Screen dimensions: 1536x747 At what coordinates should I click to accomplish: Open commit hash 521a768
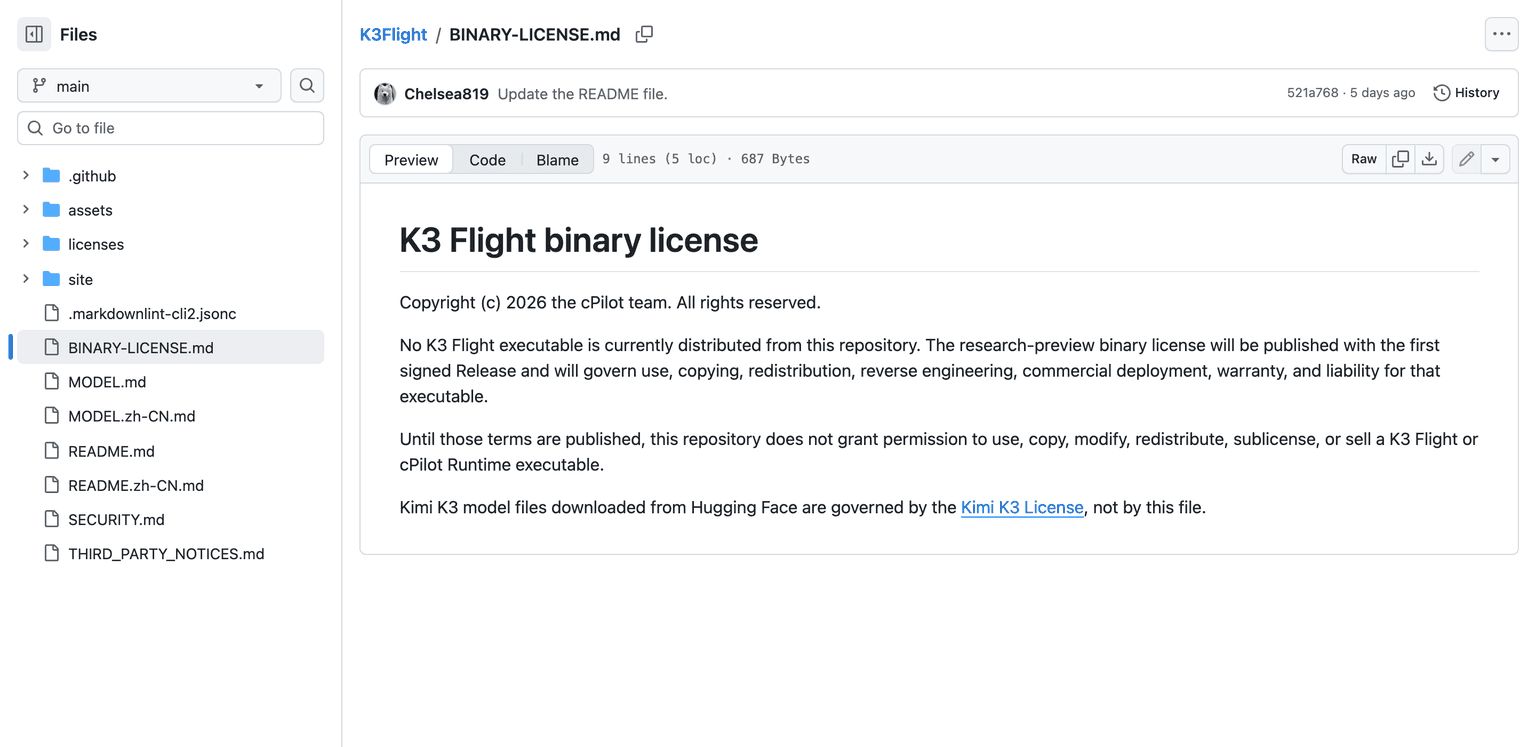pos(1312,93)
